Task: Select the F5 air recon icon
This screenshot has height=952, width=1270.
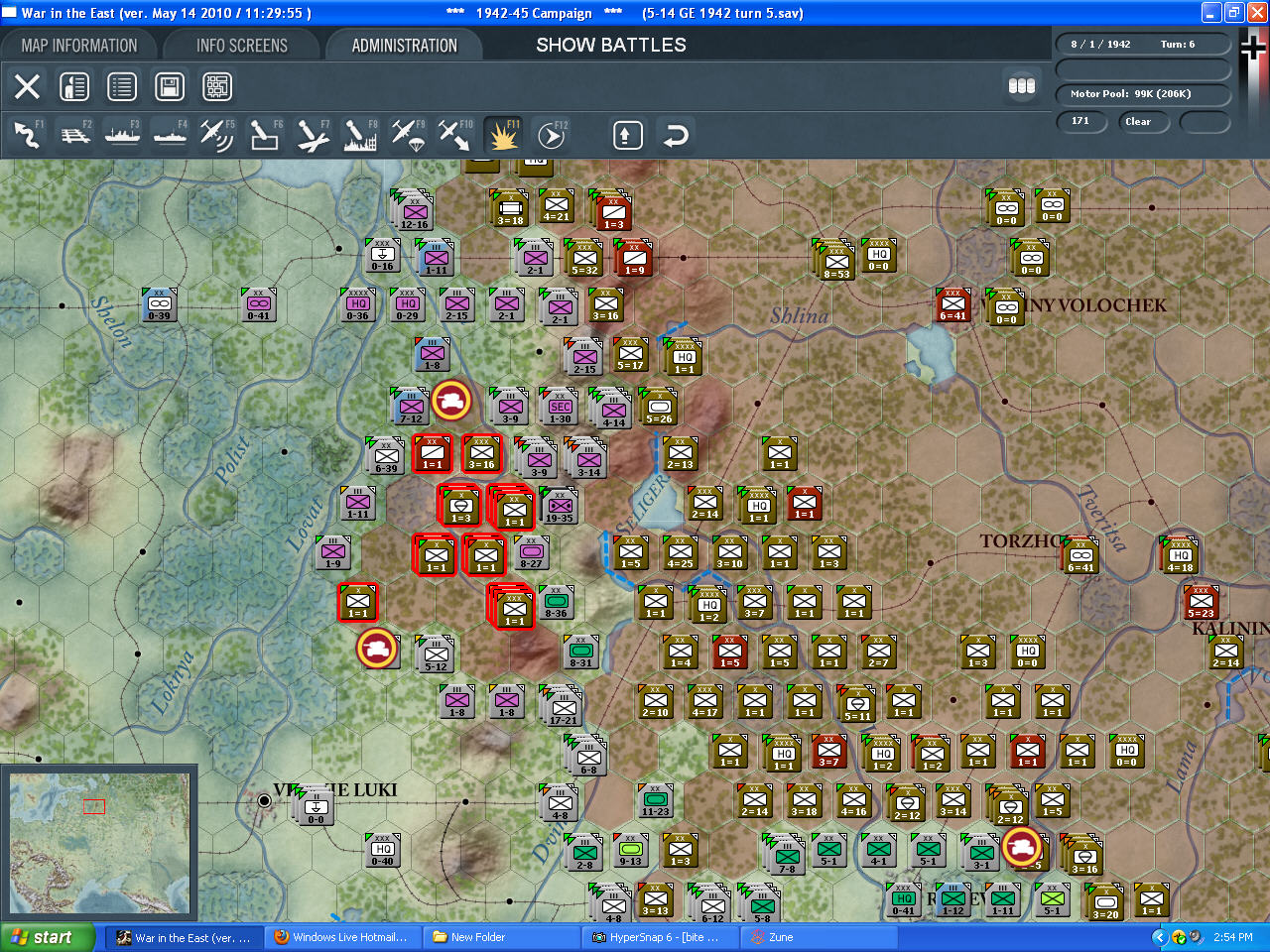Action: [217, 134]
